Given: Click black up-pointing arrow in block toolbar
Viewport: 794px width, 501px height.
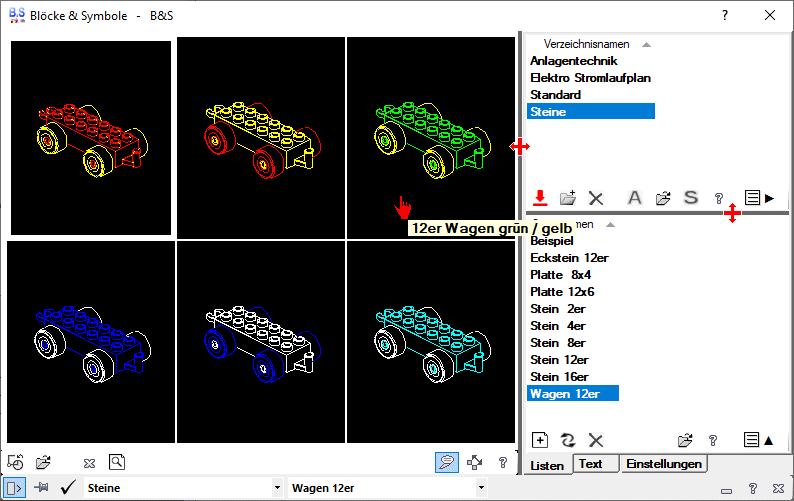Looking at the screenshot, I should pos(769,440).
